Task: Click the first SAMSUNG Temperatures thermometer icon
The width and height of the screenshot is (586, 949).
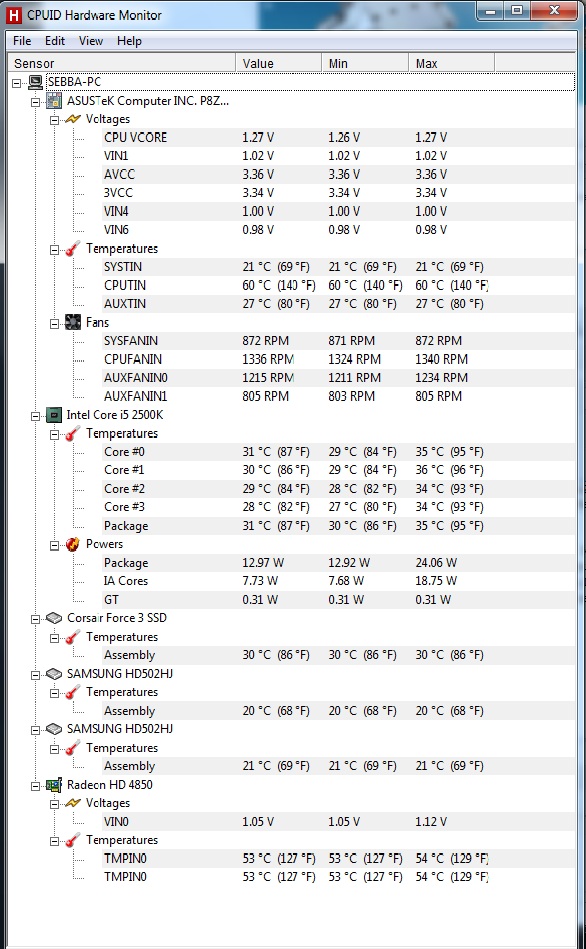Action: pos(73,692)
